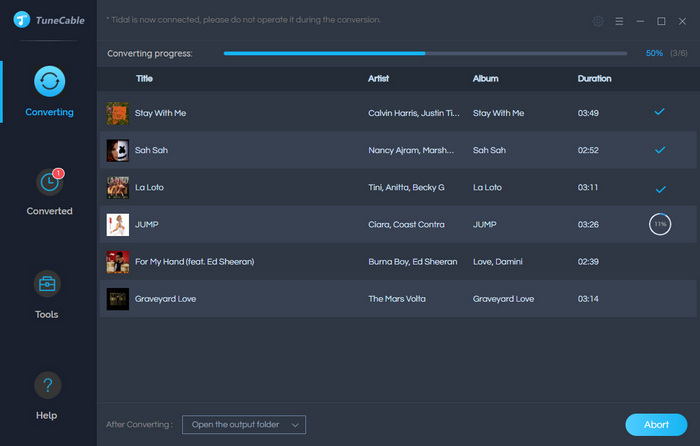
Task: Click the checkmark for Sah Sah
Action: (660, 150)
